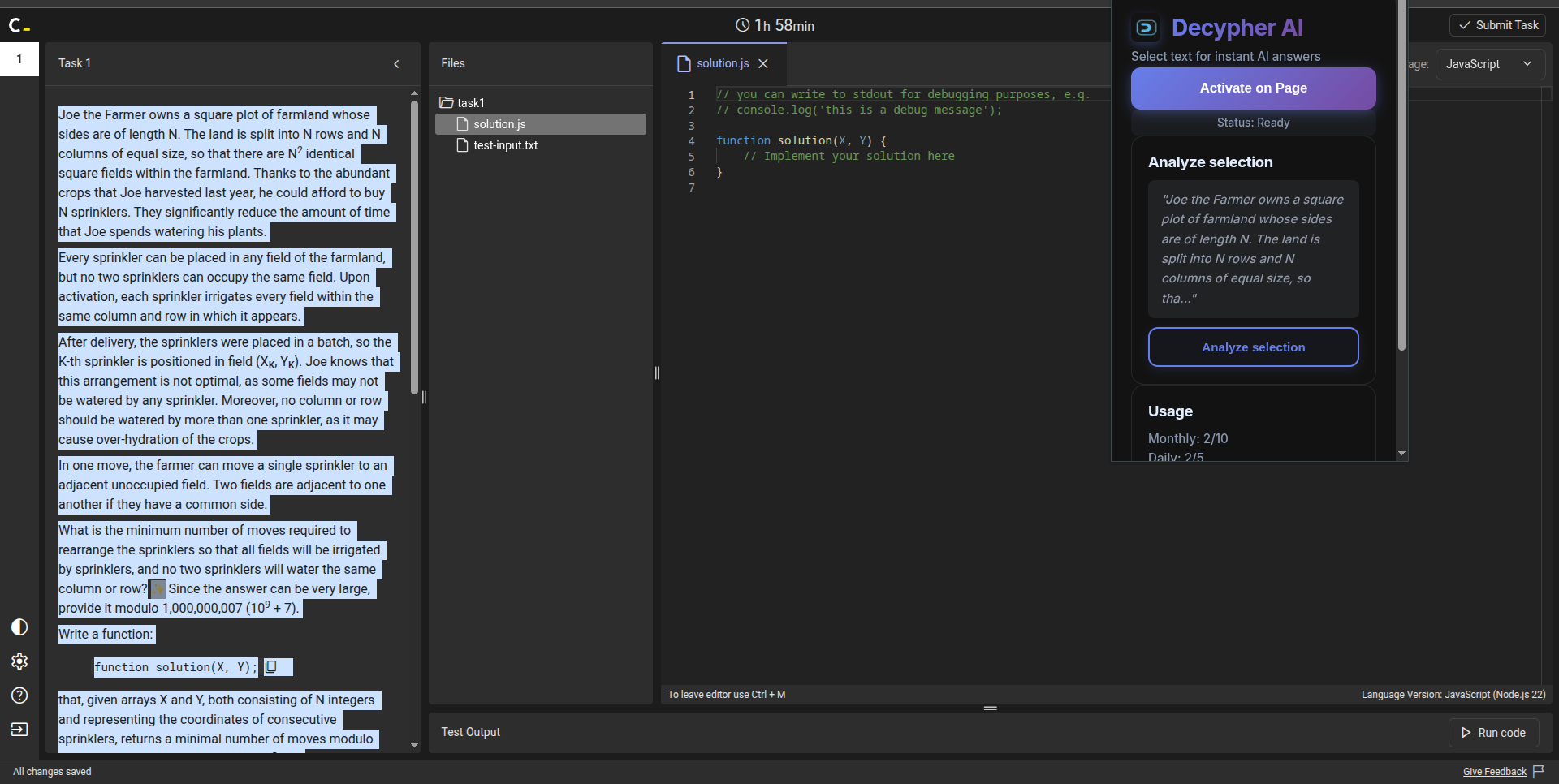Toggle the dark/light contrast theme icon

click(19, 627)
